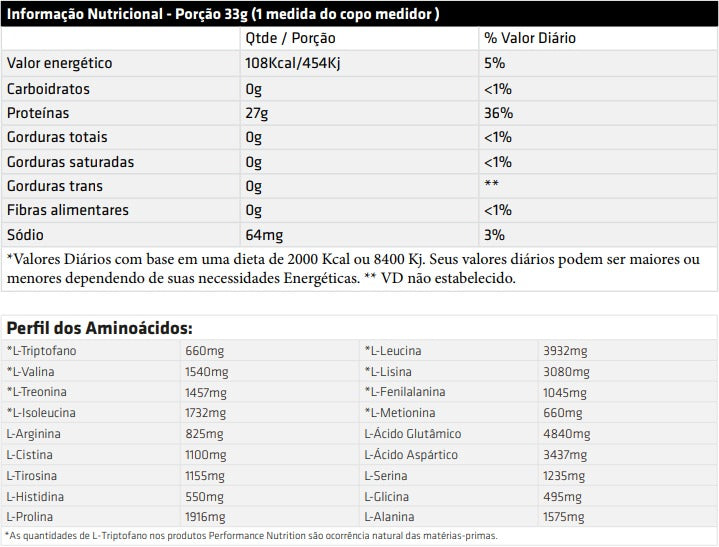This screenshot has width=719, height=547.
Task: Select the L-Ácido Glutâmico label
Action: tap(413, 434)
